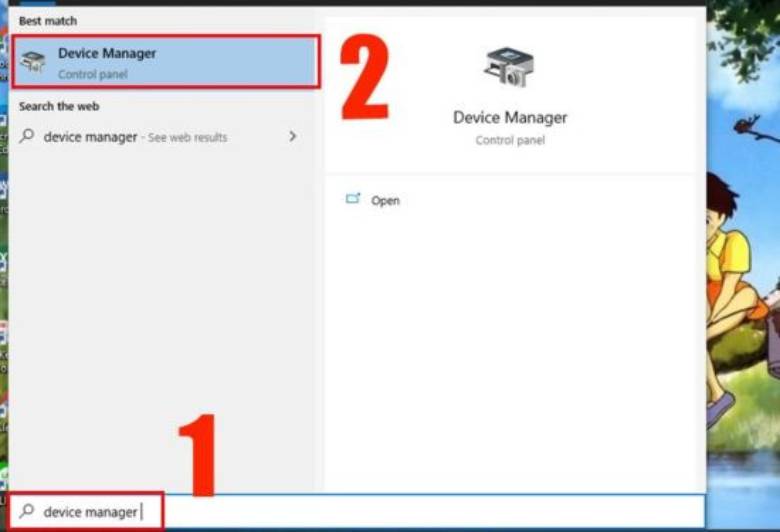Click the "Best match" section header
Image resolution: width=780 pixels, height=532 pixels.
(47, 20)
